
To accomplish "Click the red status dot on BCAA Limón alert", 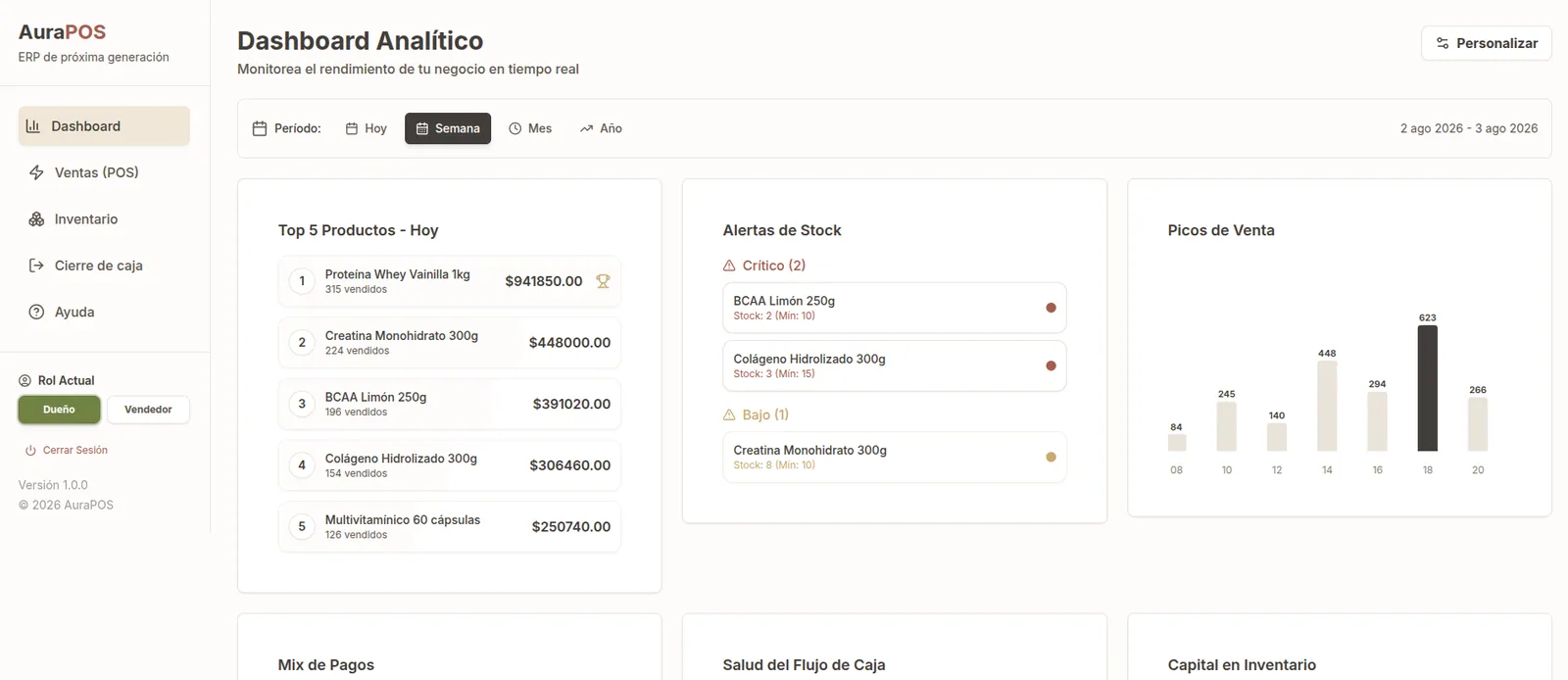I will (1051, 308).
